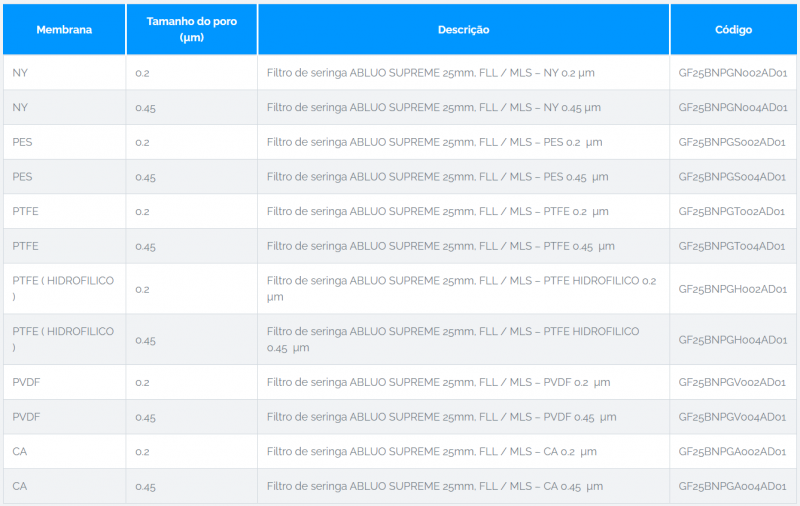The image size is (800, 506).
Task: Select code GF25BNPGA004AD01
Action: pos(732,487)
